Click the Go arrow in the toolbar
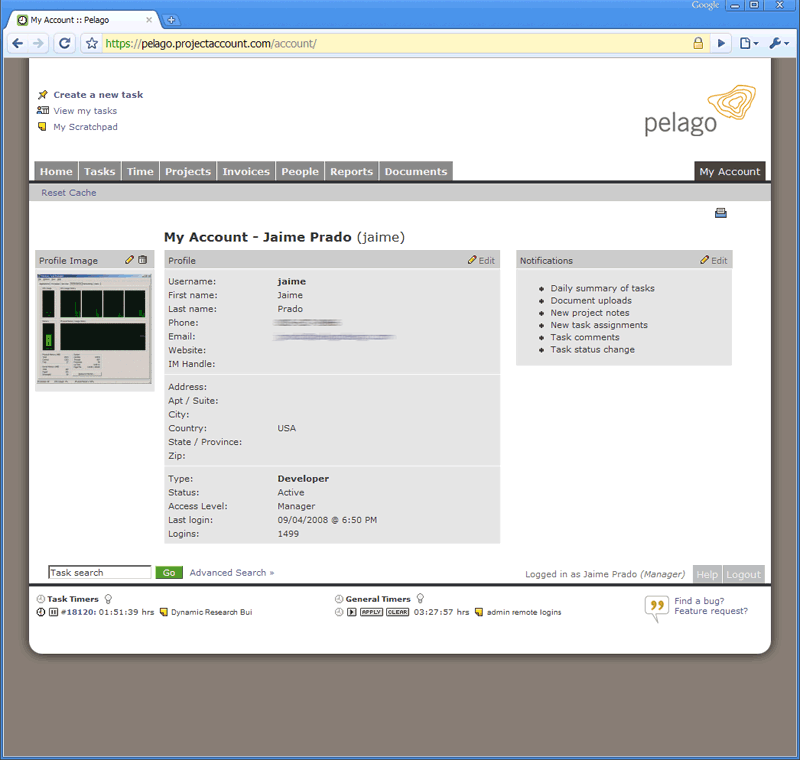The image size is (800, 760). coord(721,43)
